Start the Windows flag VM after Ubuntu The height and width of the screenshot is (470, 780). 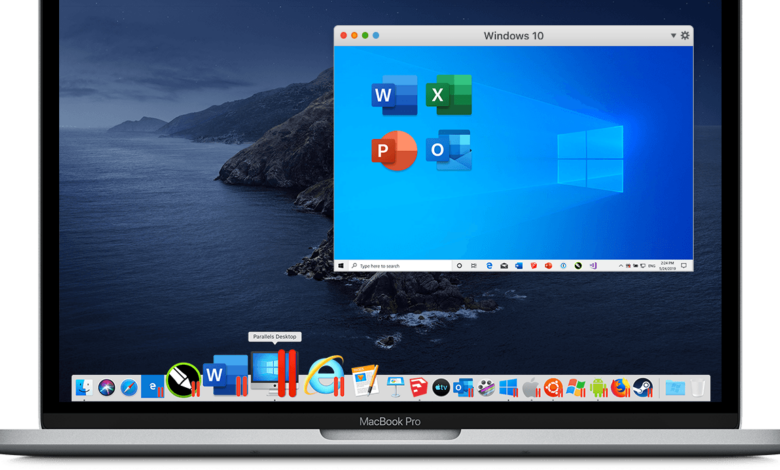(576, 388)
